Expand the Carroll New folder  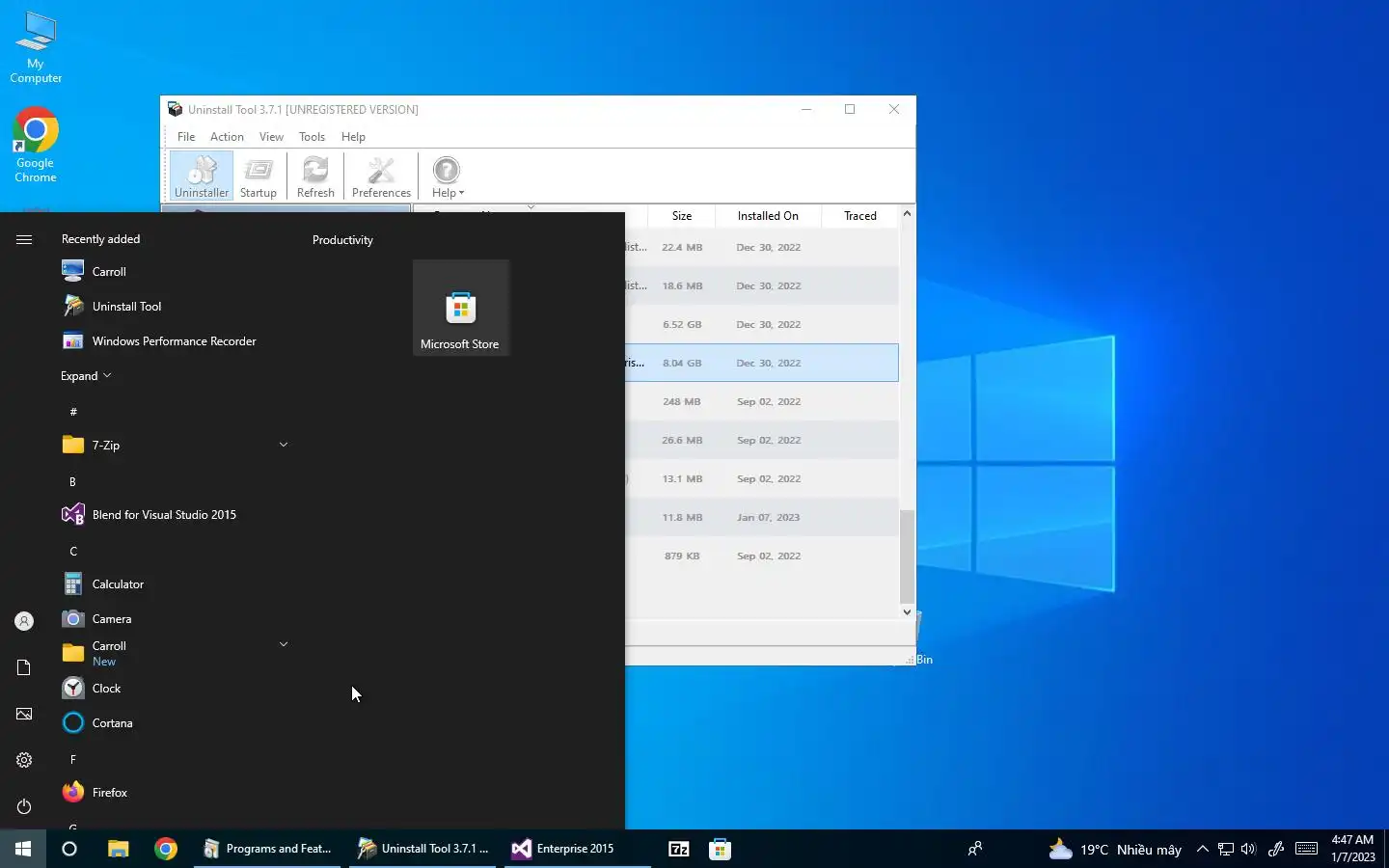tap(174, 653)
